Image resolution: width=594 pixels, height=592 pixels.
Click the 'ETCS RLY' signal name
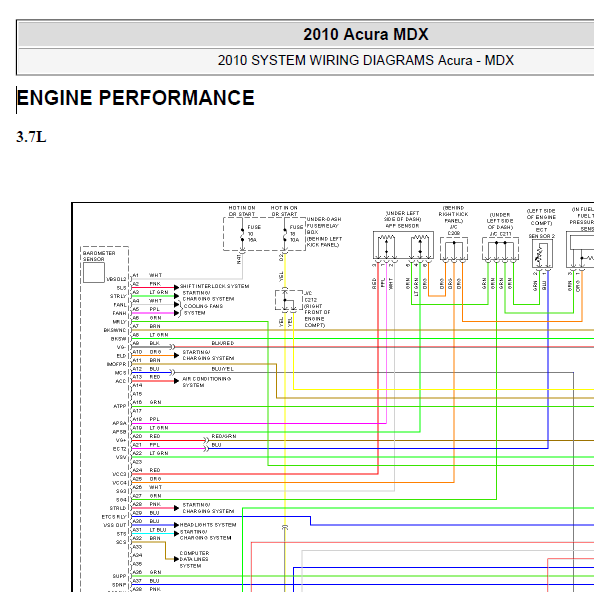[x=114, y=517]
